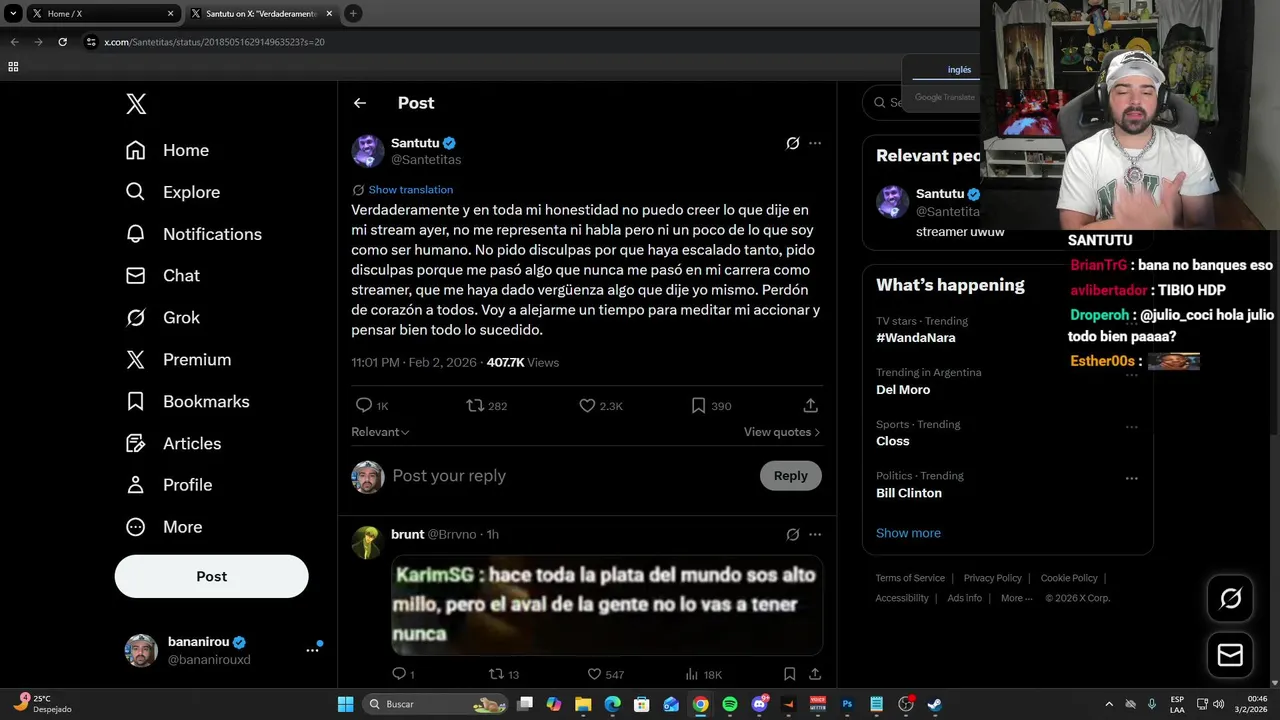1280x720 pixels.
Task: Share brunt's comment
Action: pyautogui.click(x=815, y=674)
